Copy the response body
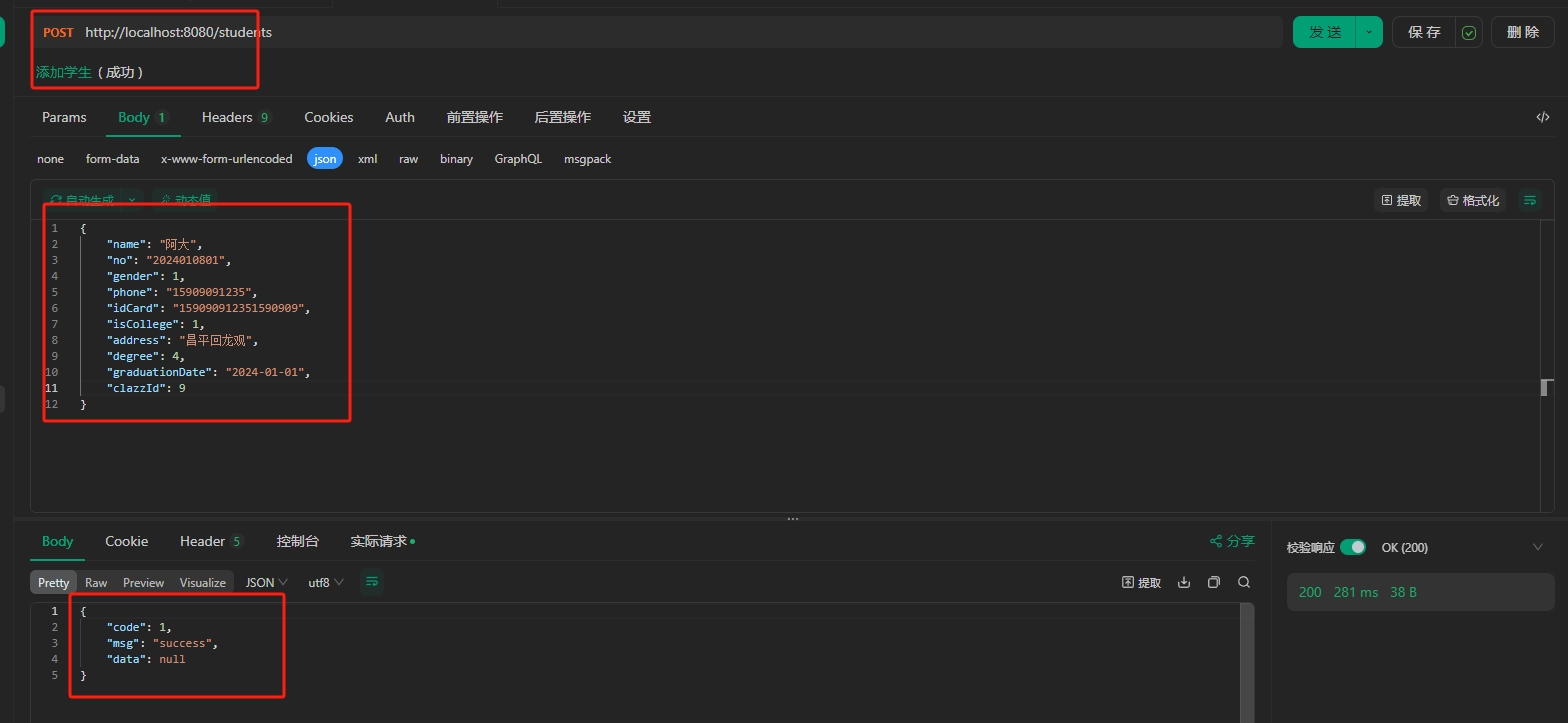1568x723 pixels. coord(1214,582)
